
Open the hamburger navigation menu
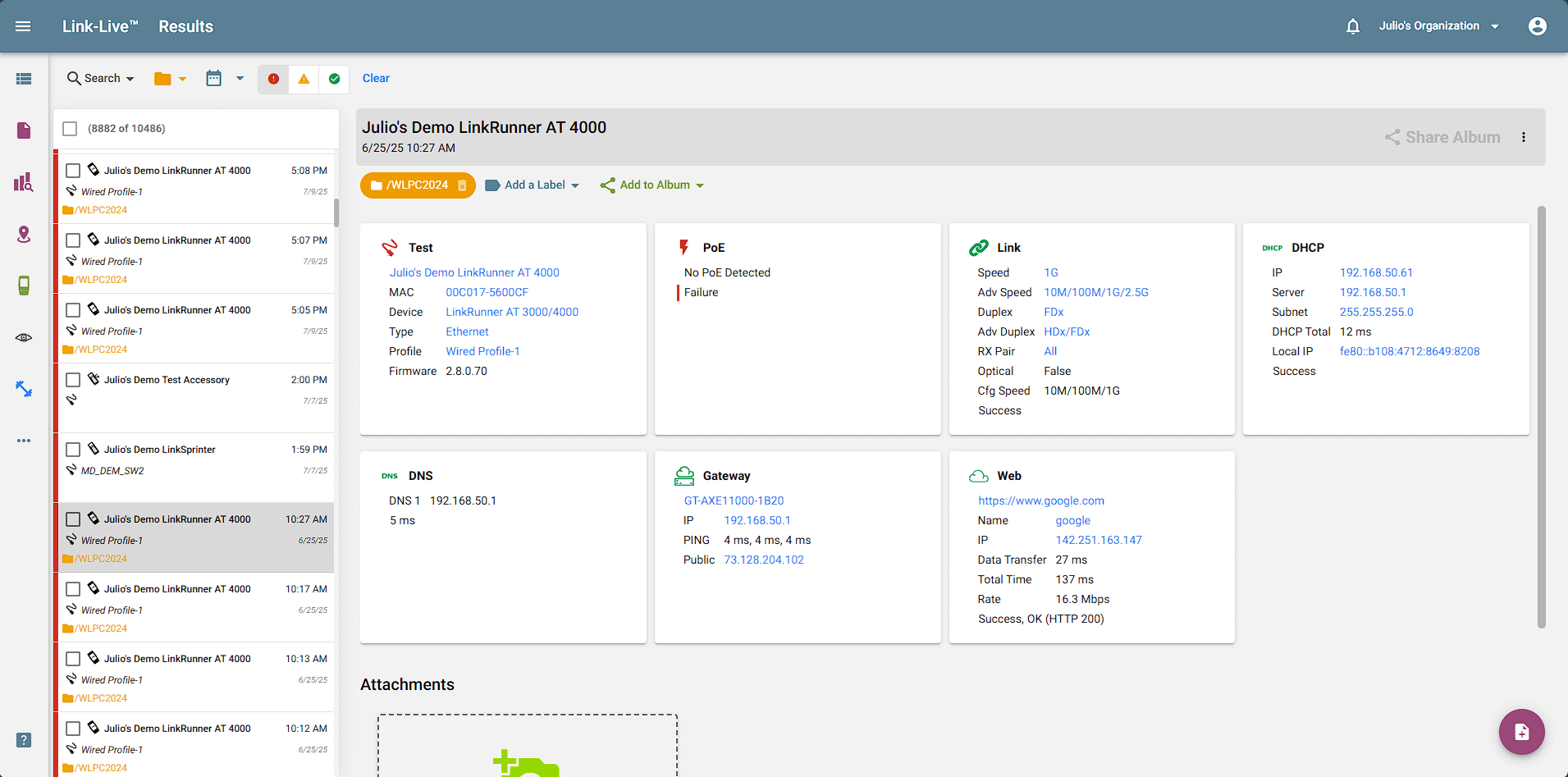[x=23, y=26]
